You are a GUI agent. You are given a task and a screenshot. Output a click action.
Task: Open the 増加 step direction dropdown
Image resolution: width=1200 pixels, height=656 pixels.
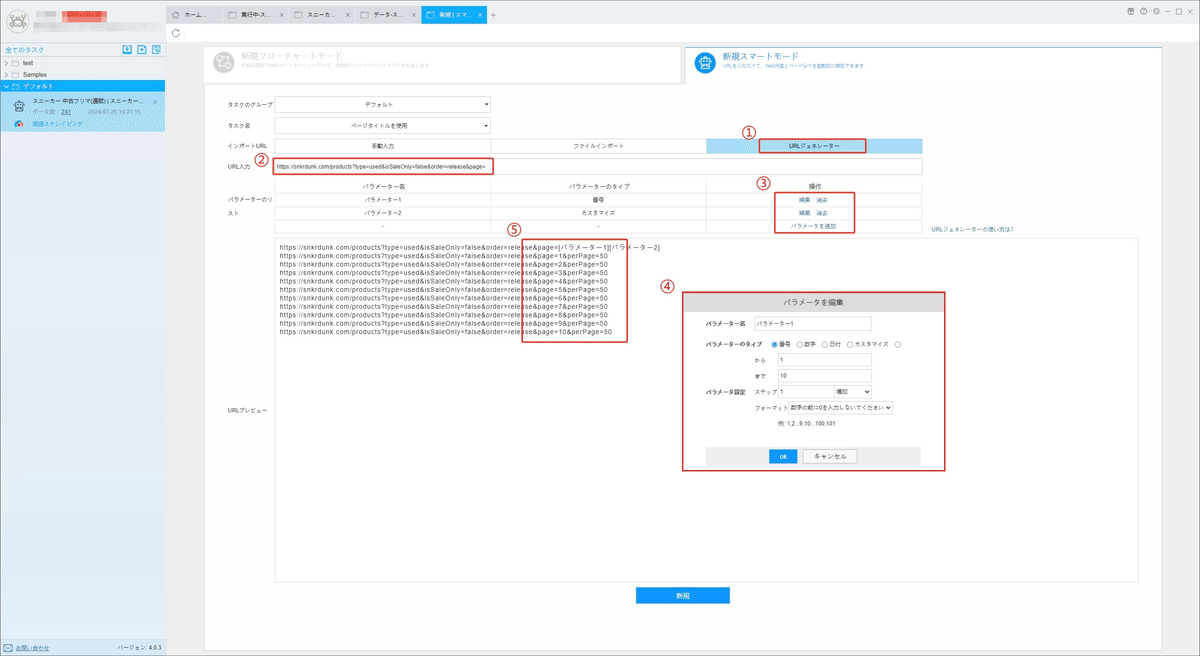[x=853, y=392]
